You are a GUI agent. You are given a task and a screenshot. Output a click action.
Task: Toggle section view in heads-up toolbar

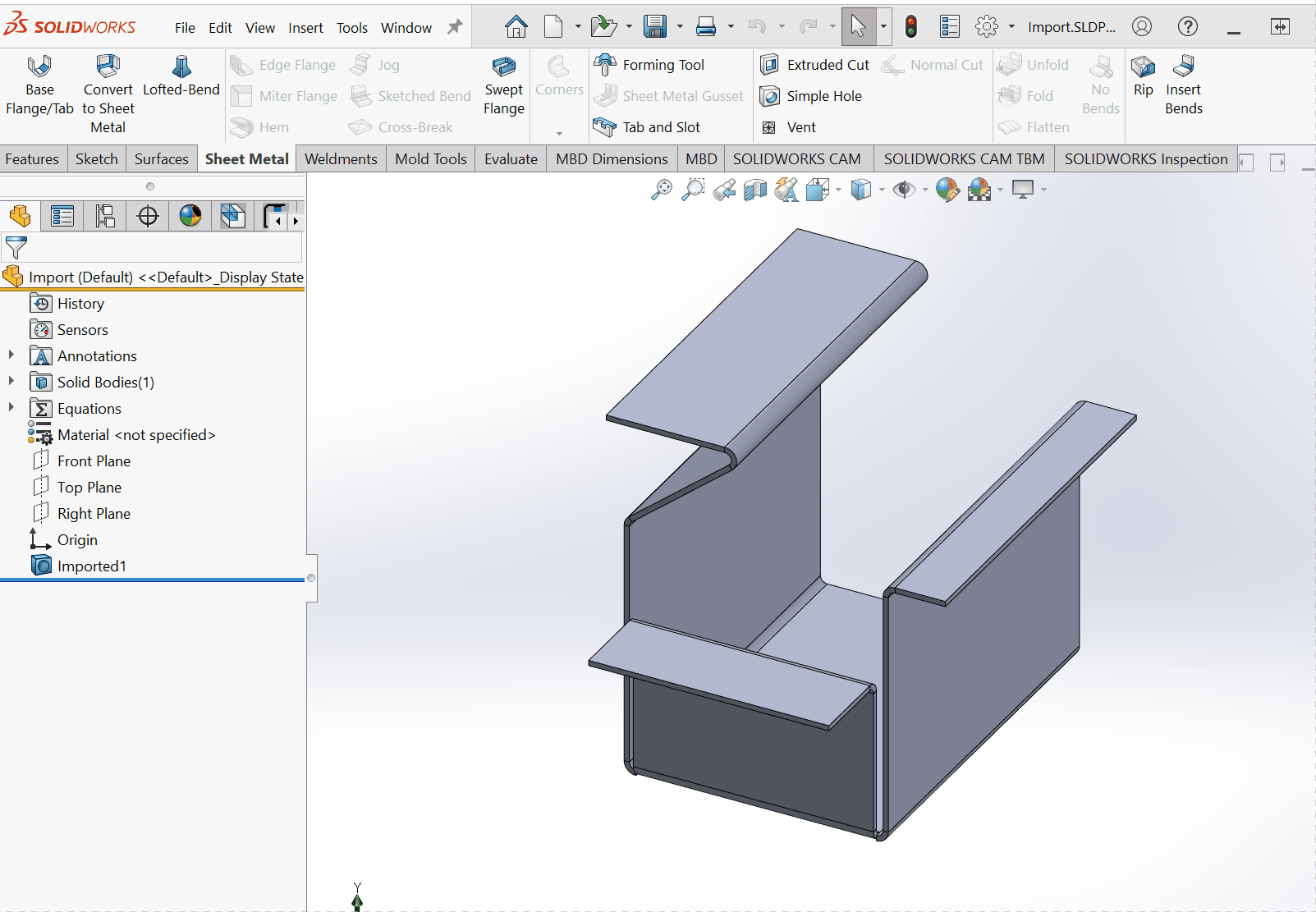pos(754,190)
